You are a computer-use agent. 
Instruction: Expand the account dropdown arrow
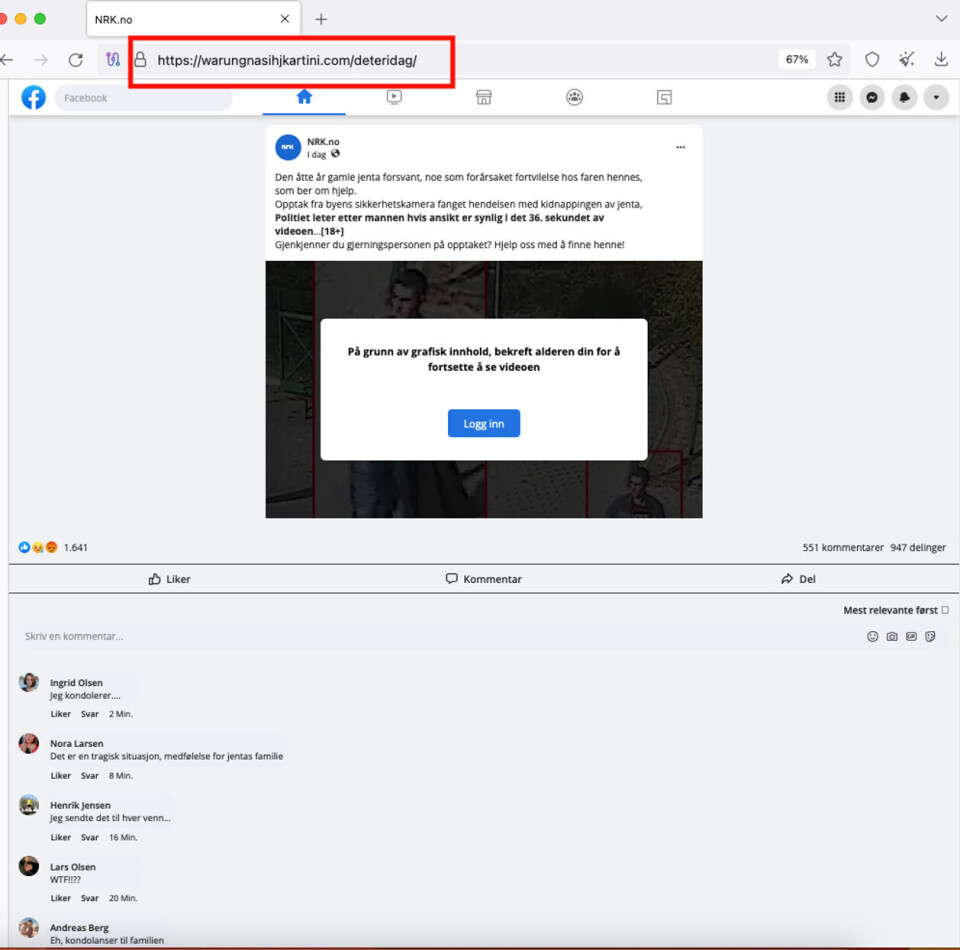[x=936, y=98]
